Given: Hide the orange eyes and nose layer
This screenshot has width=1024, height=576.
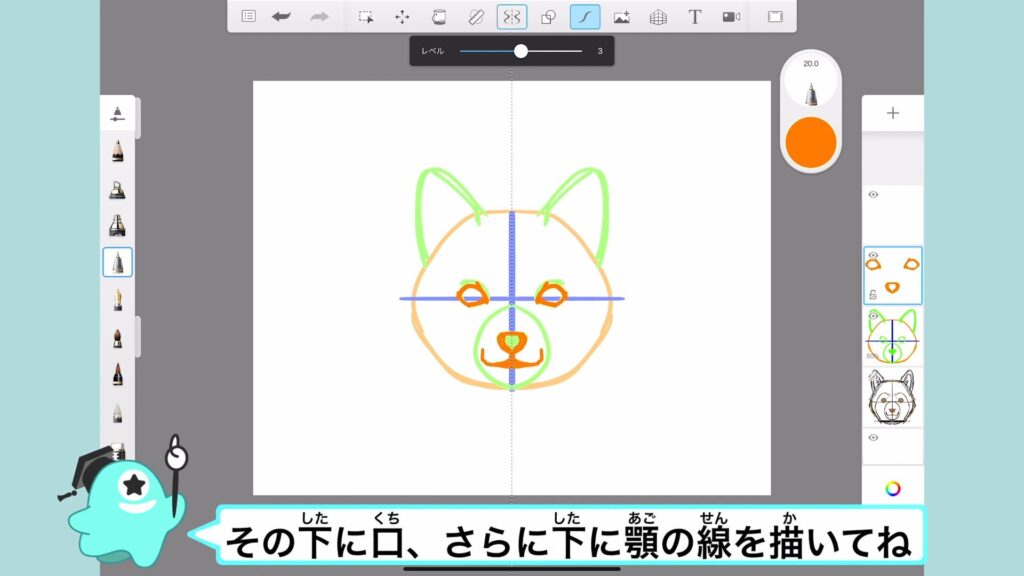Looking at the screenshot, I should (x=873, y=256).
